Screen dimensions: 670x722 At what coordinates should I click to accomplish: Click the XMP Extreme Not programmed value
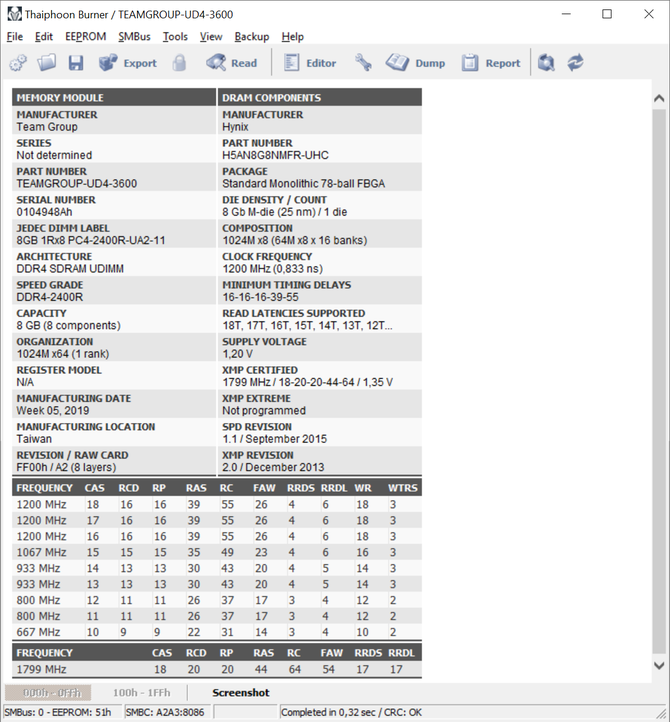(264, 410)
